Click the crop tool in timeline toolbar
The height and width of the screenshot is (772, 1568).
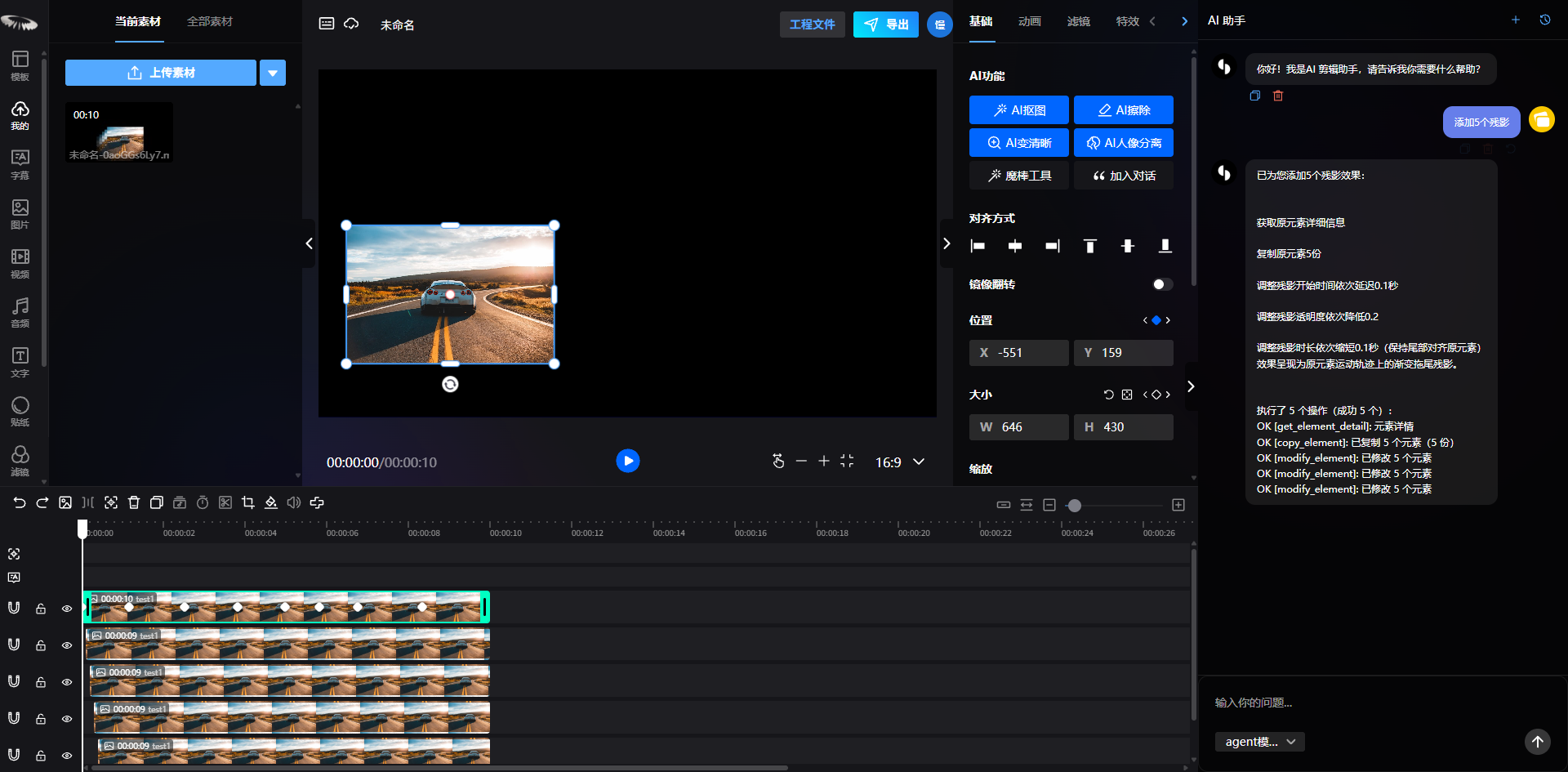coord(248,502)
